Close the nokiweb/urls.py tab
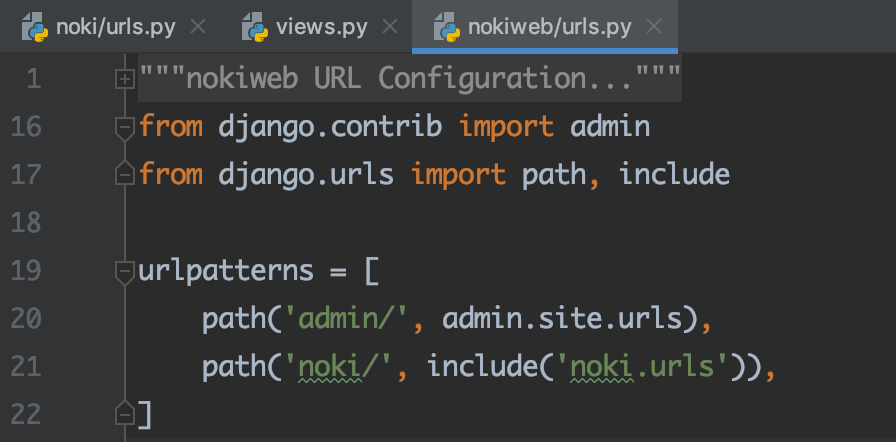896x442 pixels. pos(654,27)
